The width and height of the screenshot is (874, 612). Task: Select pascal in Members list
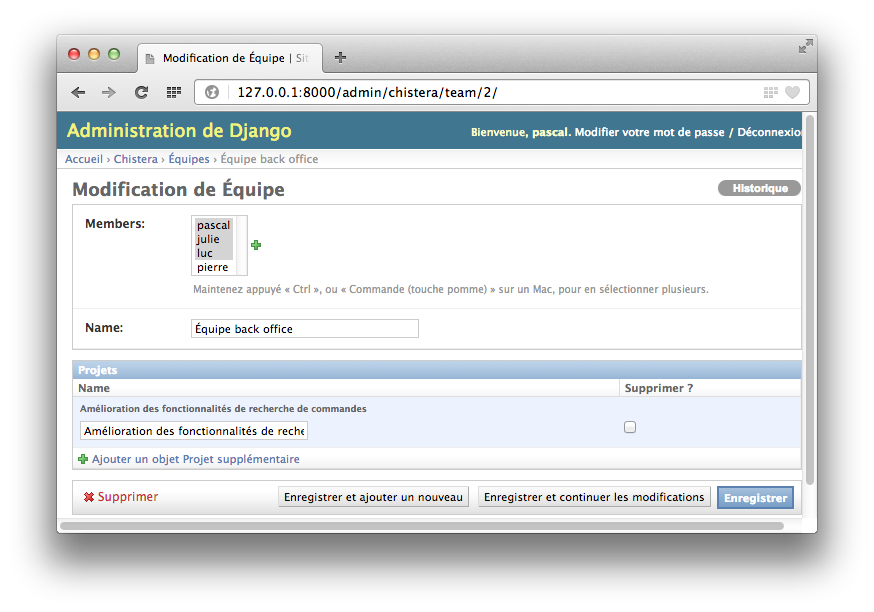[x=213, y=225]
